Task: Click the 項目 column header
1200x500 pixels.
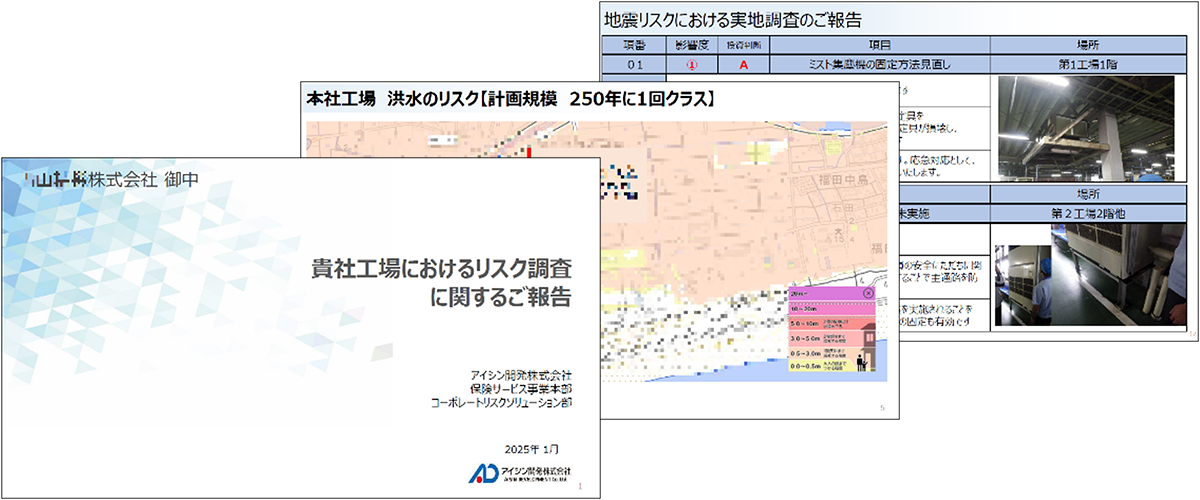Action: pyautogui.click(x=879, y=45)
